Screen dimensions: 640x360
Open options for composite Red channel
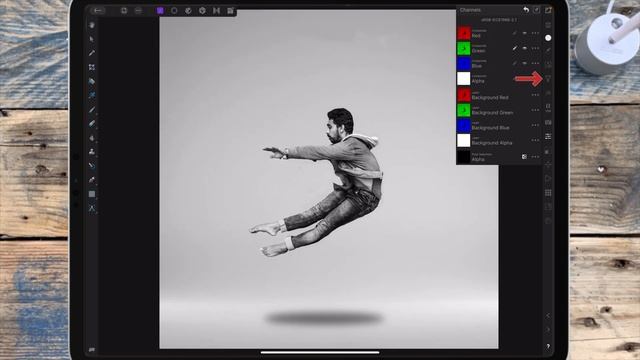pos(535,33)
